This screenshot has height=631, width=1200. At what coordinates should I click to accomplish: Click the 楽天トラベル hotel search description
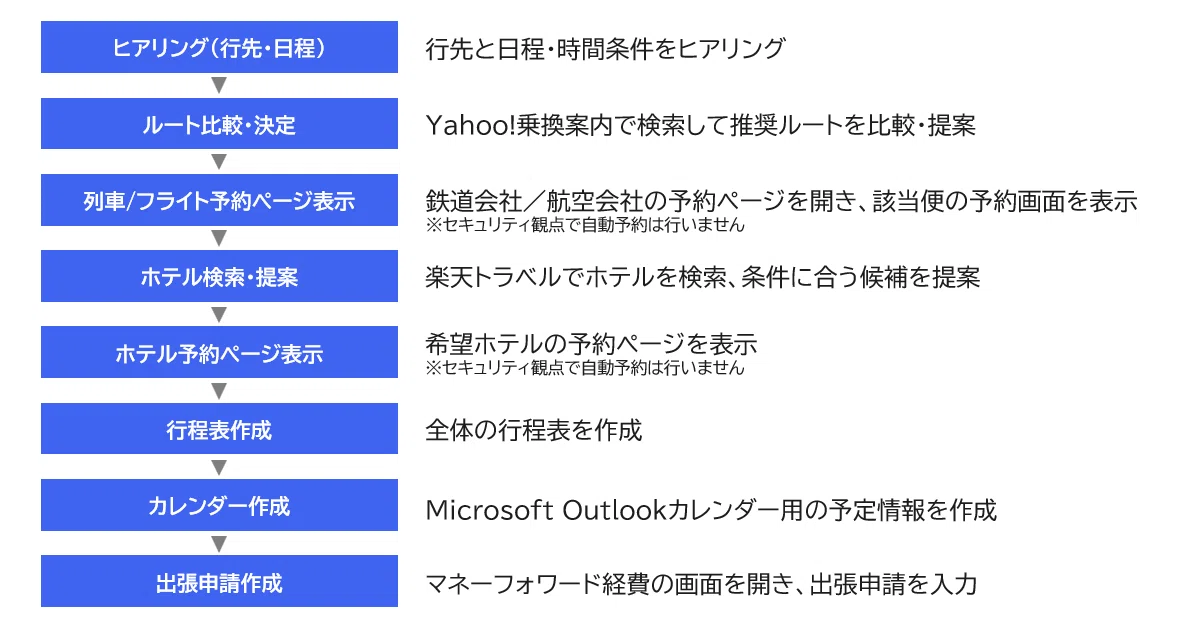pyautogui.click(x=702, y=277)
